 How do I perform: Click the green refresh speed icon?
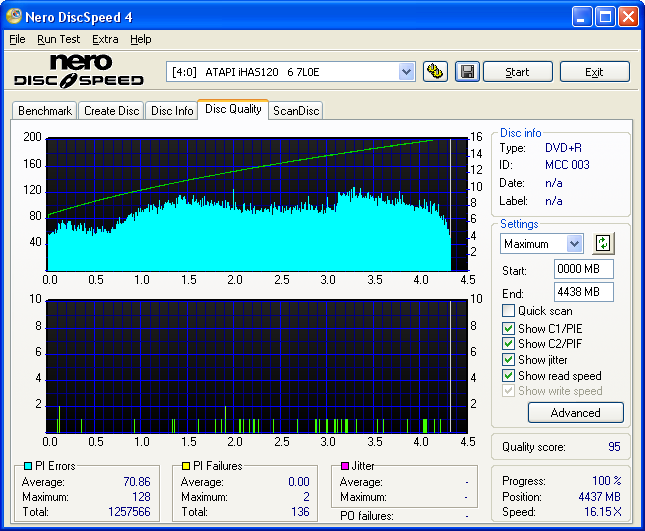coord(603,243)
